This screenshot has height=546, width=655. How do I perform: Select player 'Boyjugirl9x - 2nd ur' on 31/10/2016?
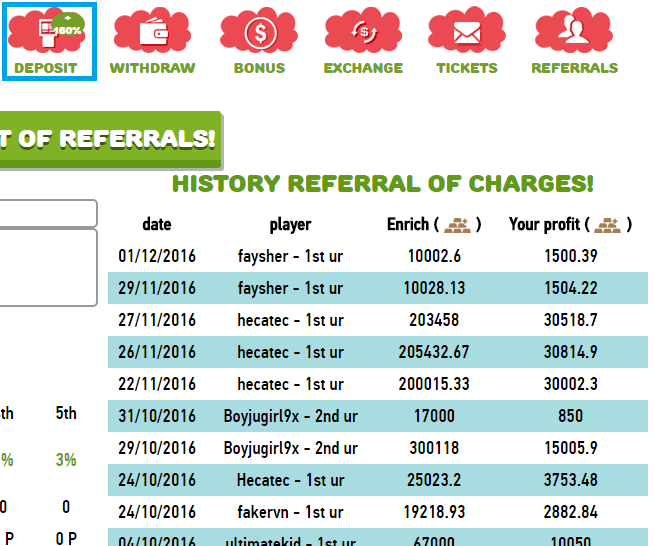pos(290,416)
